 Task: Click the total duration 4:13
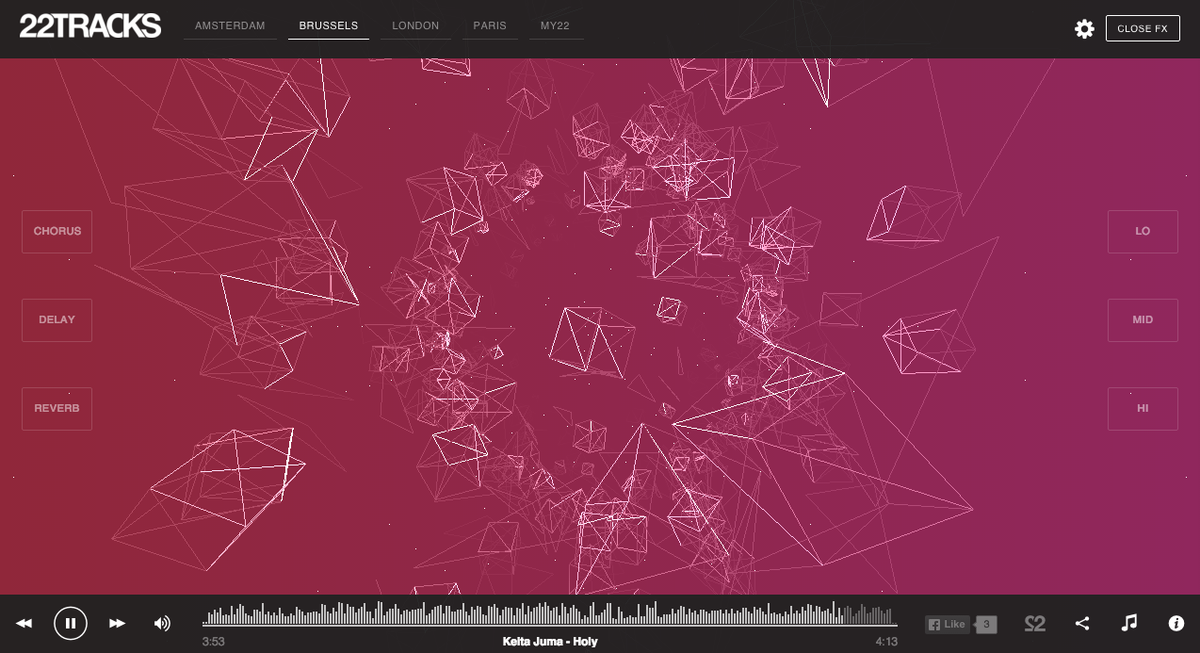click(886, 642)
